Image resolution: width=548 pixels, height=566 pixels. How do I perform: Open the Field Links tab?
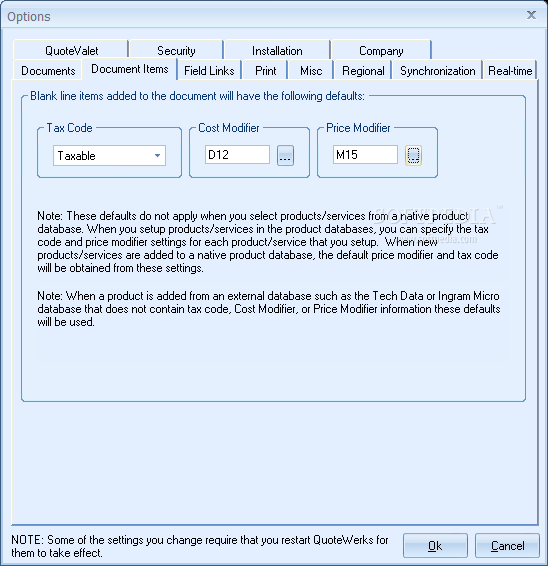point(209,70)
